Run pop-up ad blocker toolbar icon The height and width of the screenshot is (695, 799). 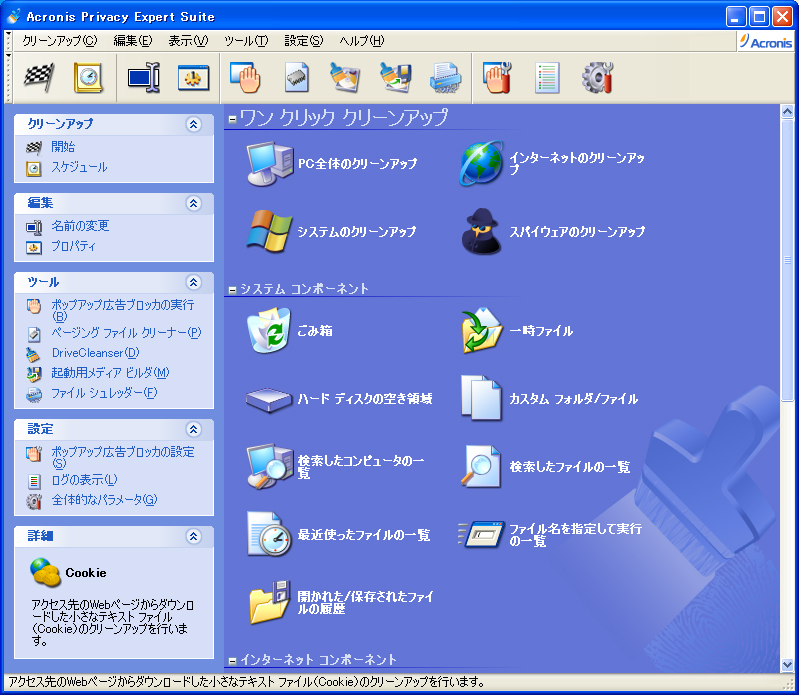(246, 77)
